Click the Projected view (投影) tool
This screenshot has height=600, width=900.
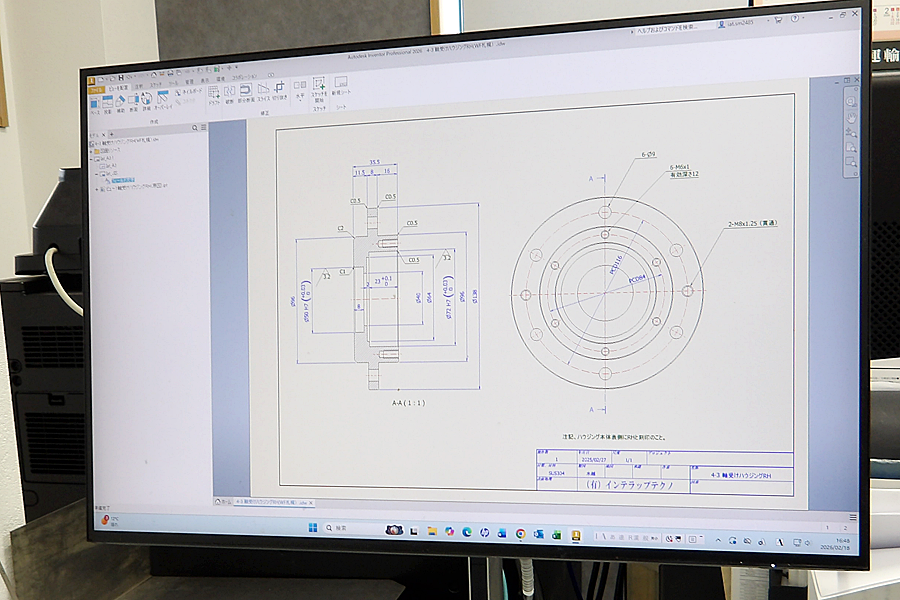tap(107, 104)
